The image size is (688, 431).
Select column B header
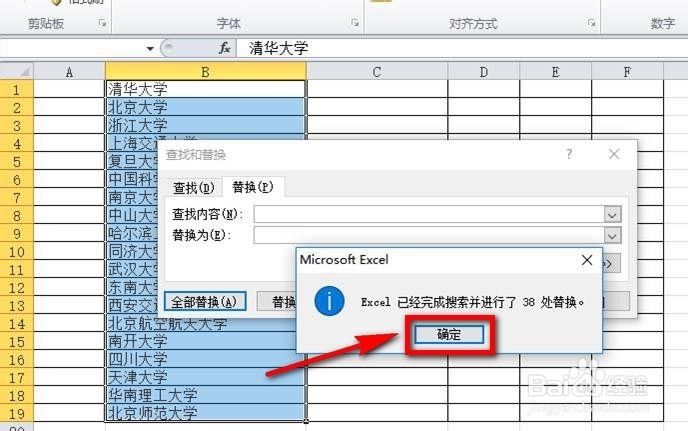click(x=205, y=72)
